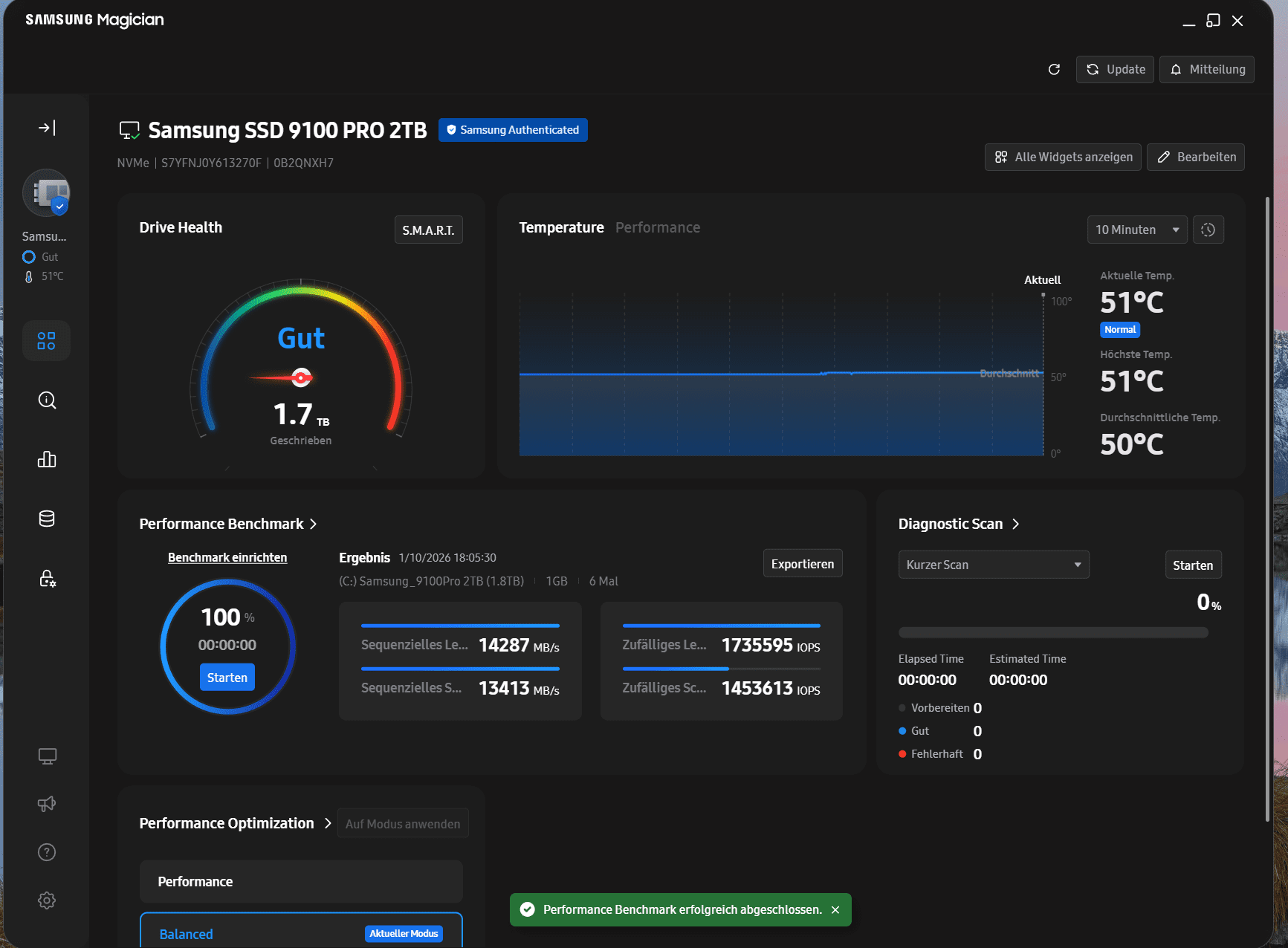Start the benchmark with the blue Starten button
This screenshot has width=1288, height=948.
pos(227,678)
